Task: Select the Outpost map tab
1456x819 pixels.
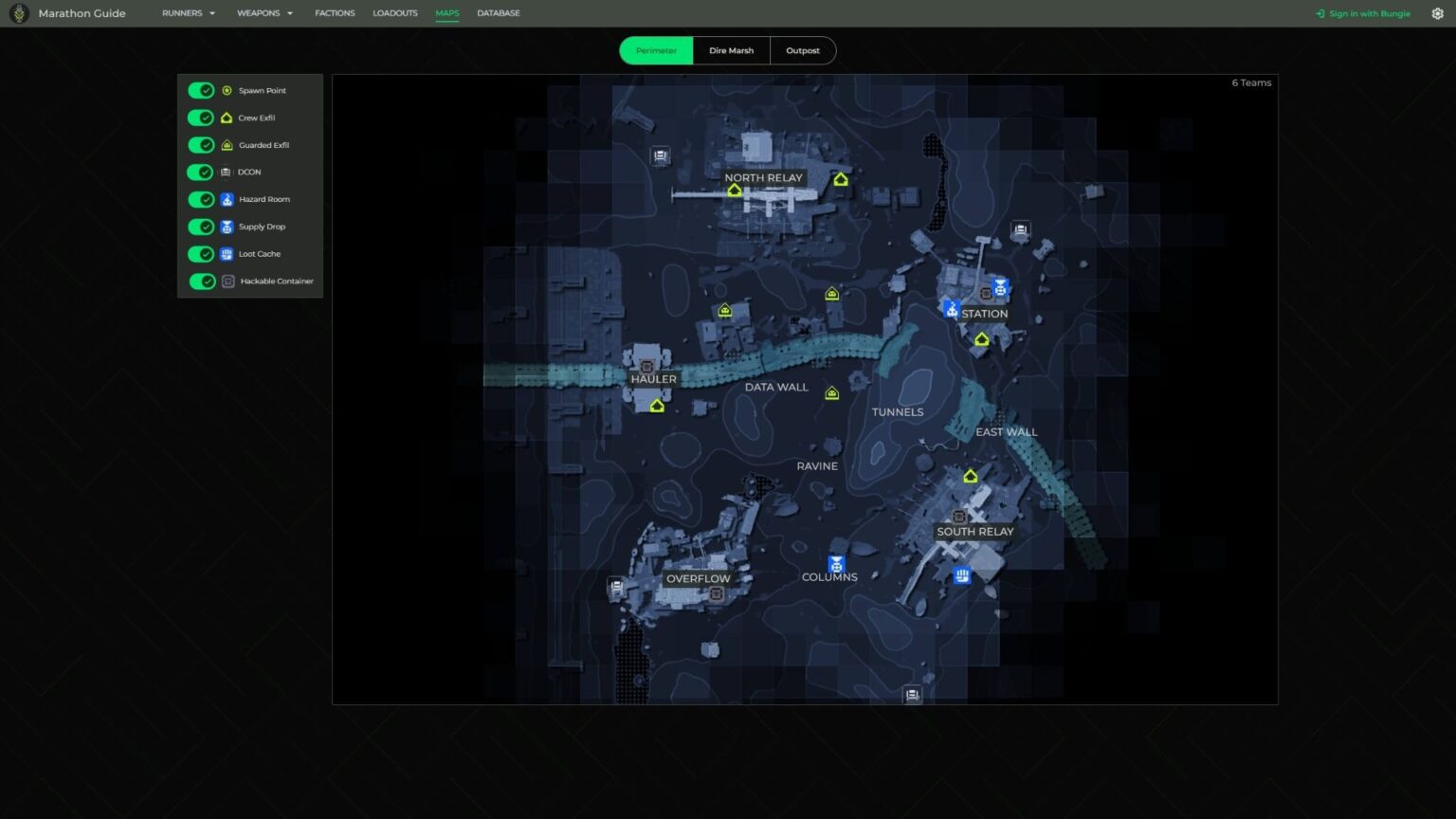Action: tap(803, 50)
